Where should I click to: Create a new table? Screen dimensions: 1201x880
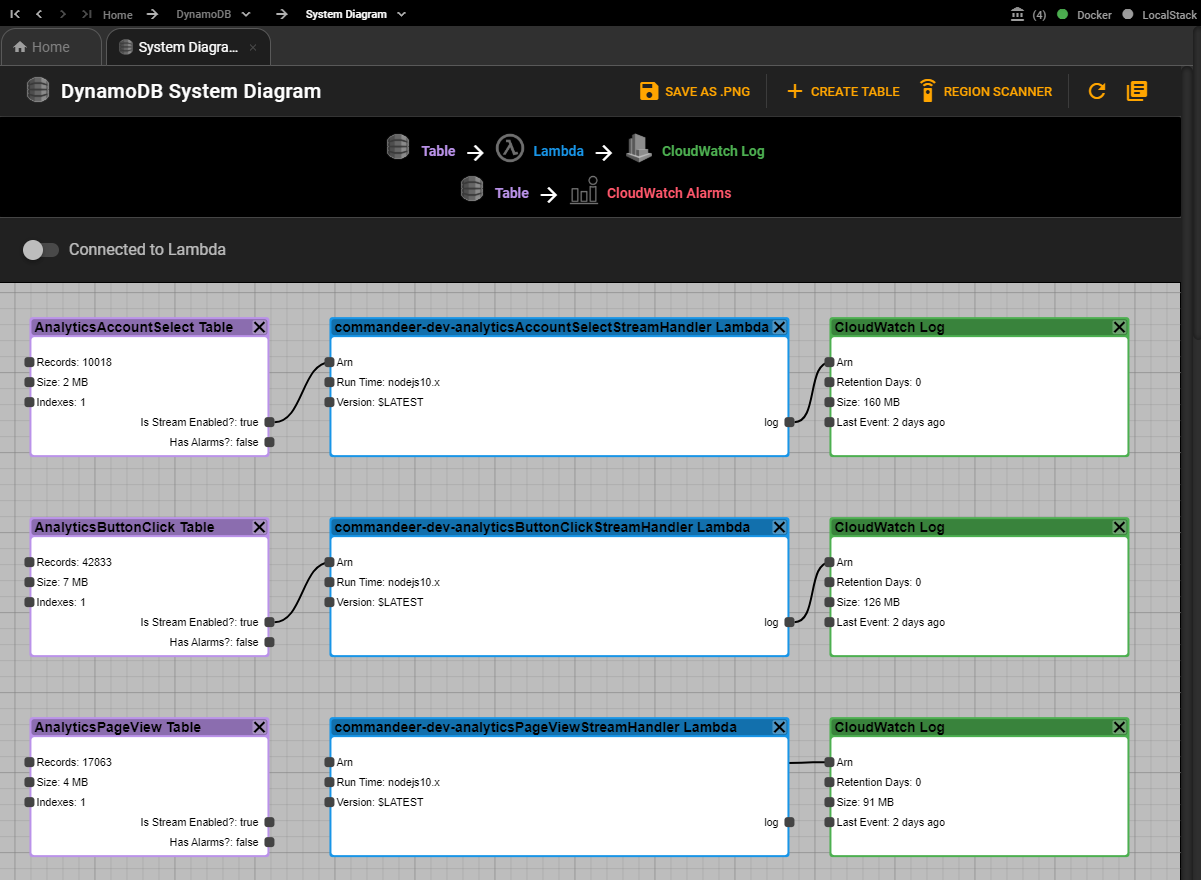click(843, 91)
